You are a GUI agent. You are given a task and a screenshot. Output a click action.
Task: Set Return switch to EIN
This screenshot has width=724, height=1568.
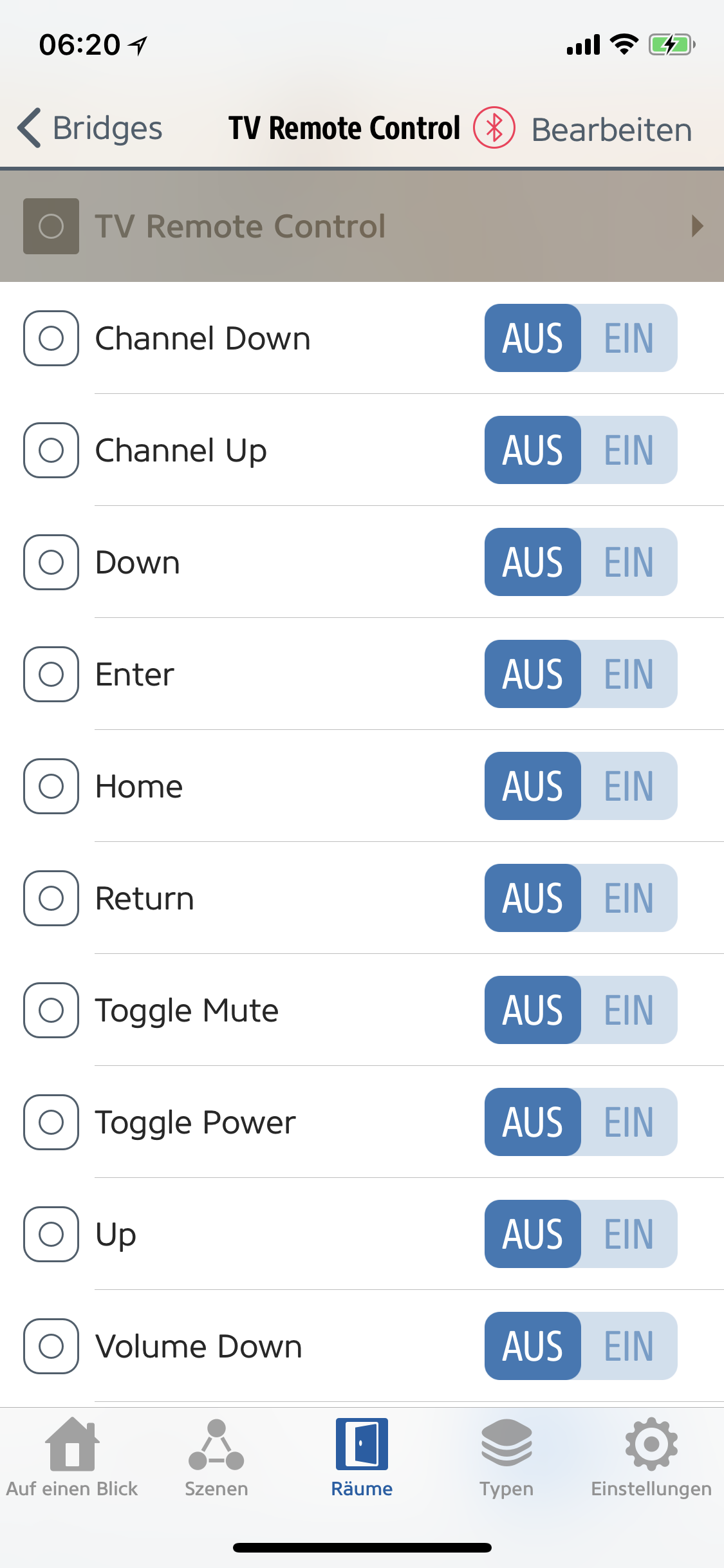(628, 898)
